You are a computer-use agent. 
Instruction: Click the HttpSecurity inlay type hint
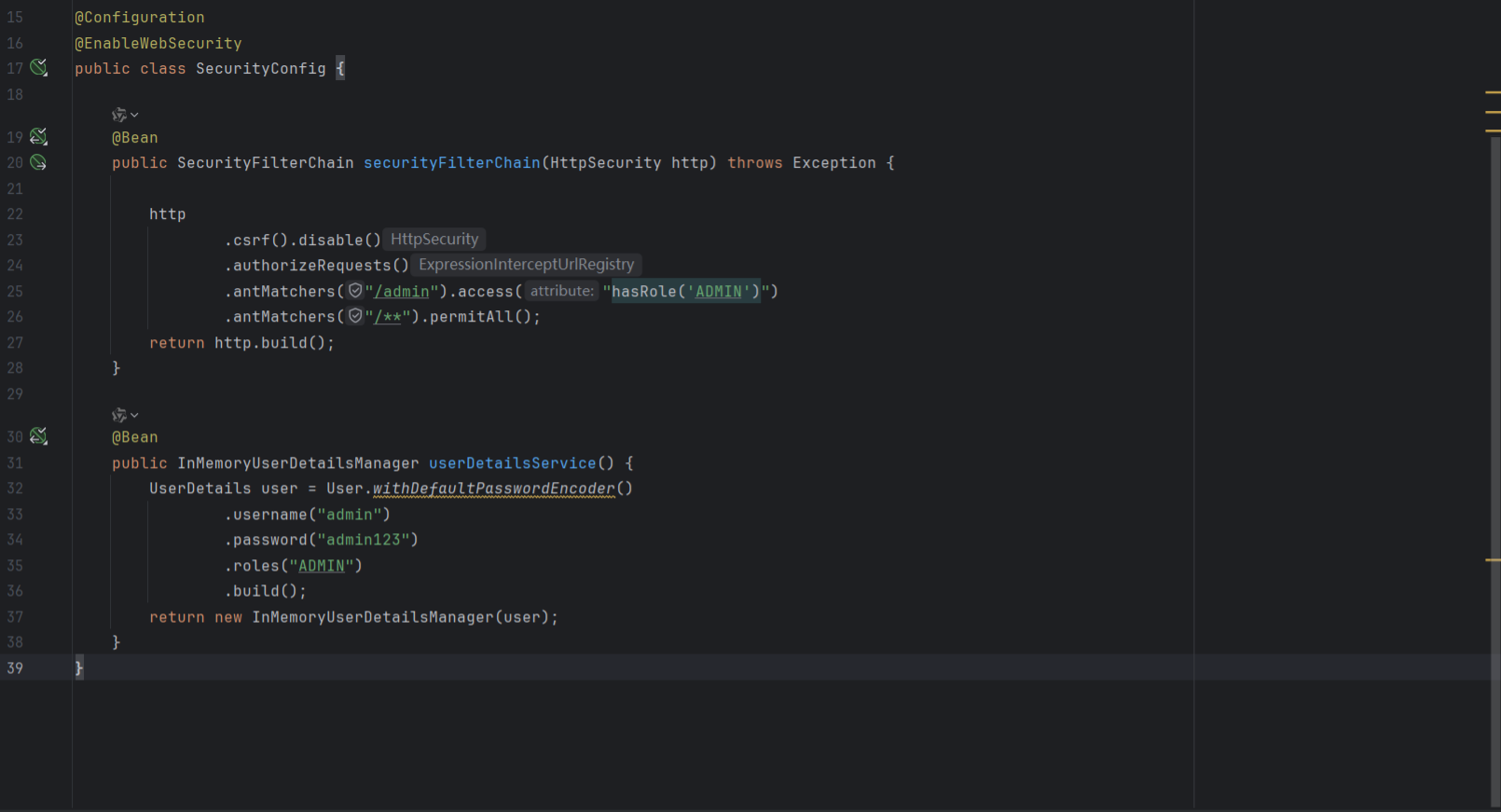point(434,240)
